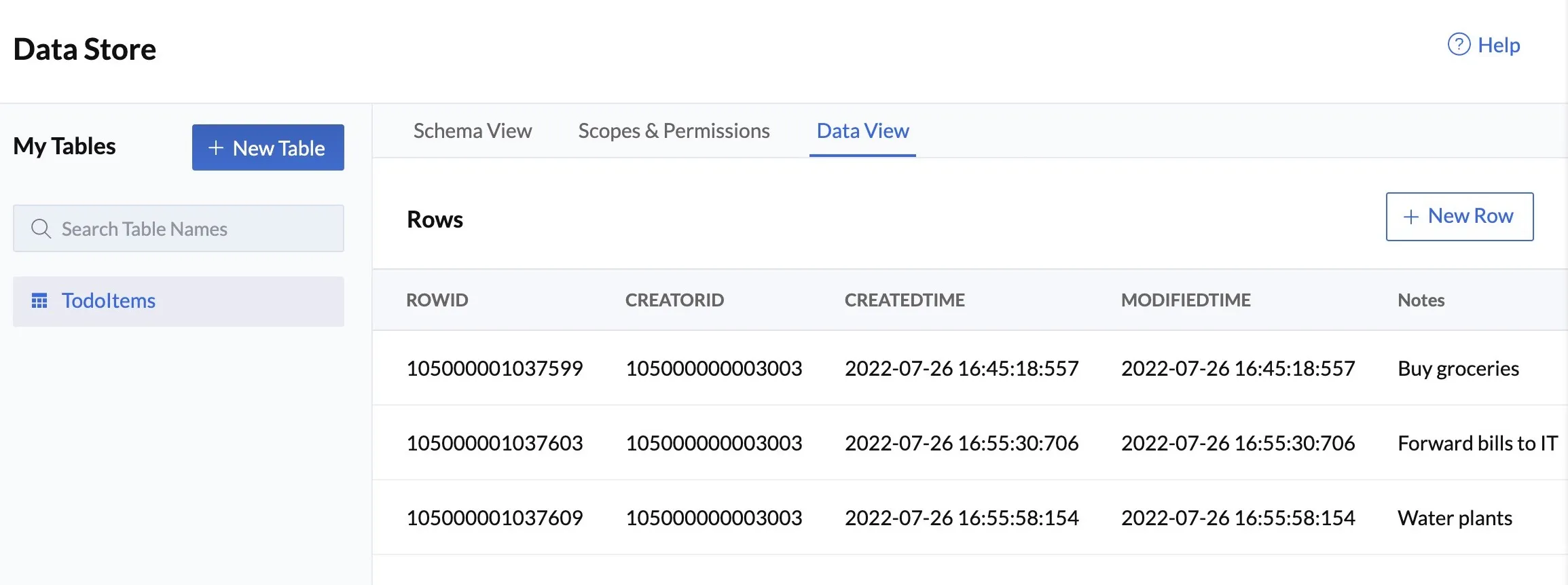Add a New Row
This screenshot has height=585, width=1568.
tap(1459, 217)
